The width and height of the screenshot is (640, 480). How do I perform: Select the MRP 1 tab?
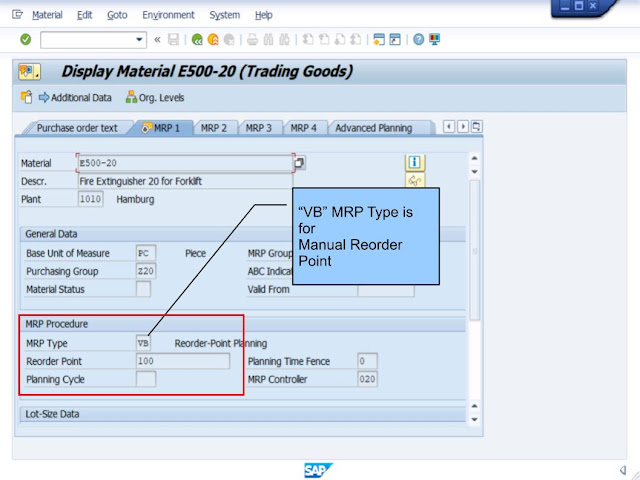pos(161,128)
